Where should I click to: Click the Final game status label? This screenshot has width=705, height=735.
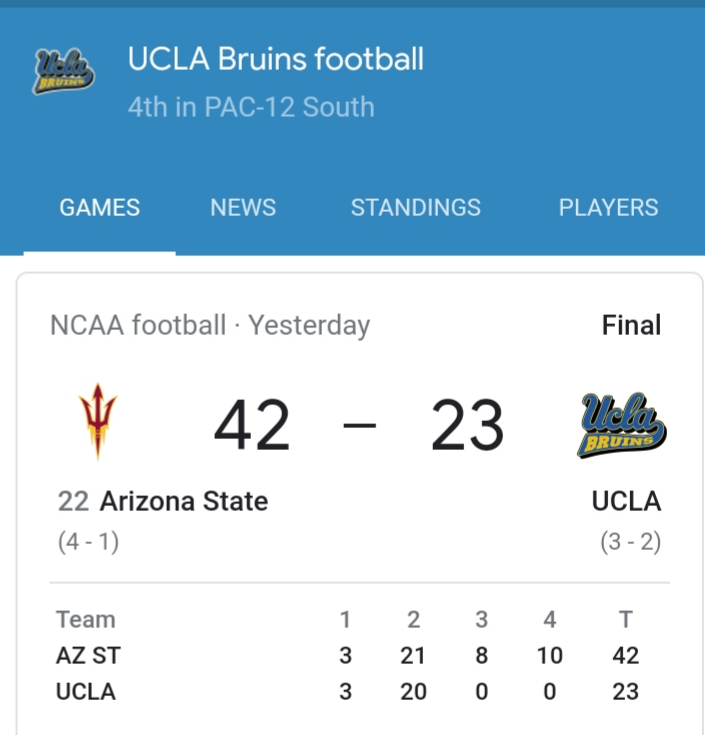pyautogui.click(x=631, y=325)
